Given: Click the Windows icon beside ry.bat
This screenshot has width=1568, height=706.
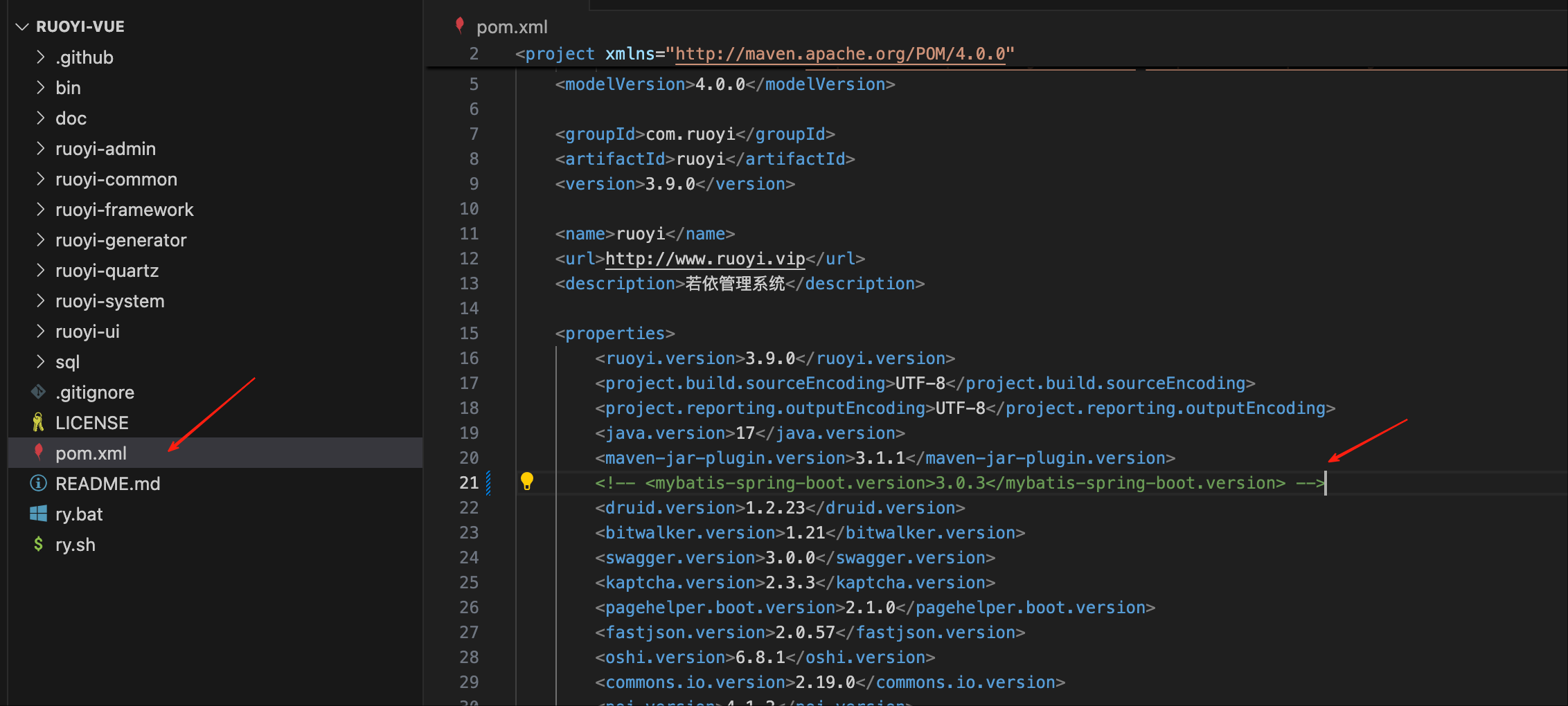Looking at the screenshot, I should (x=38, y=514).
